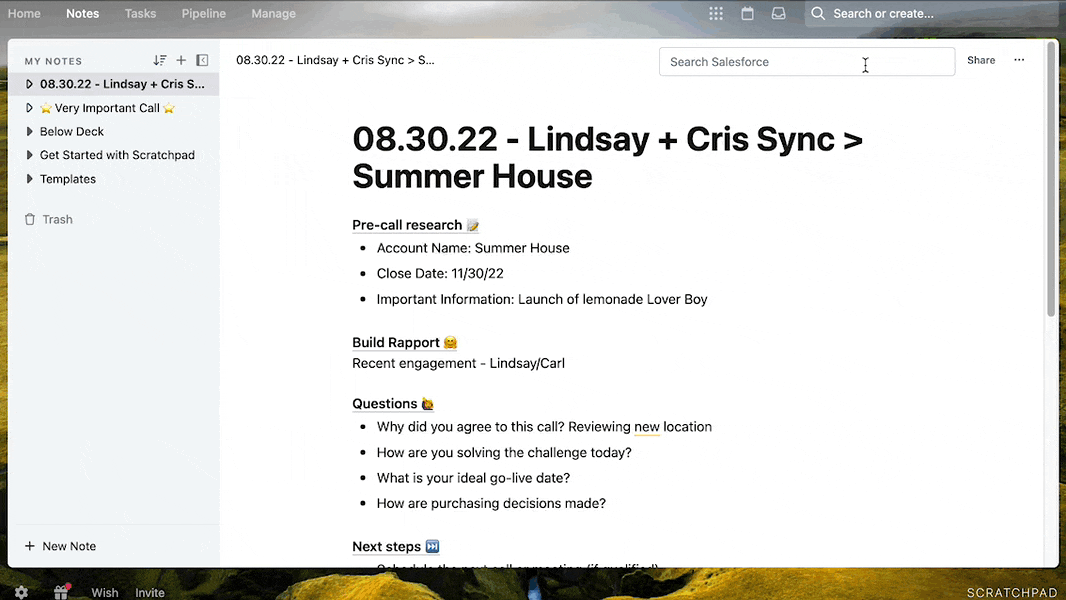
Task: Open the calendar icon in top bar
Action: pos(747,14)
